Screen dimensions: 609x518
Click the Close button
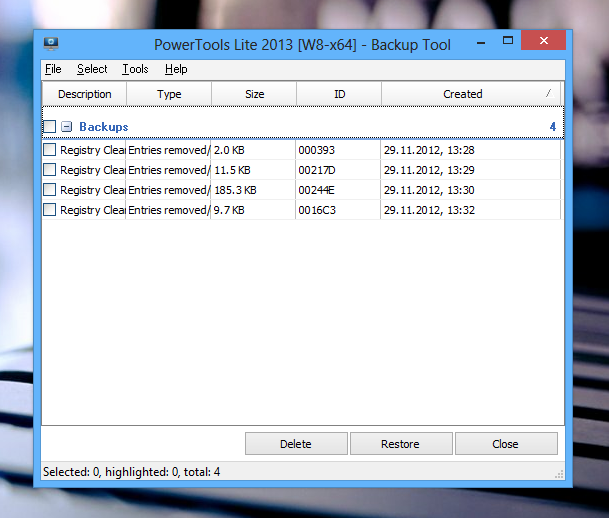(506, 443)
